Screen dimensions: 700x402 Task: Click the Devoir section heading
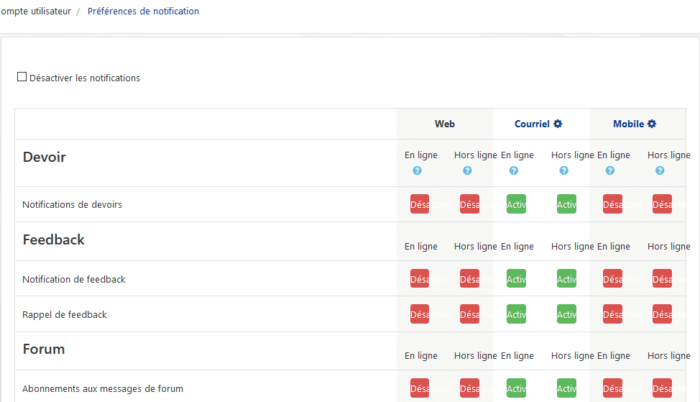44,157
